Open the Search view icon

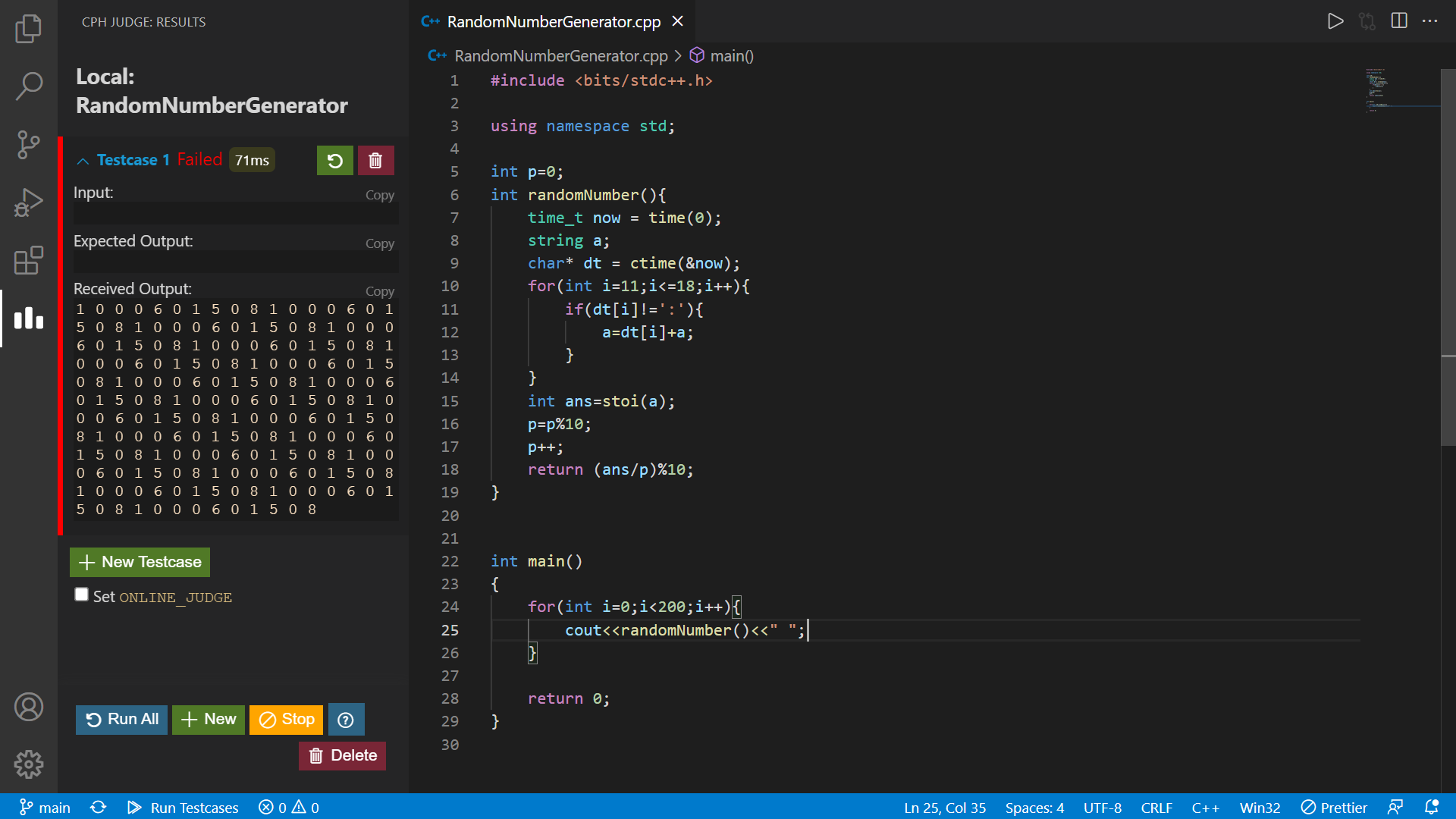click(28, 86)
